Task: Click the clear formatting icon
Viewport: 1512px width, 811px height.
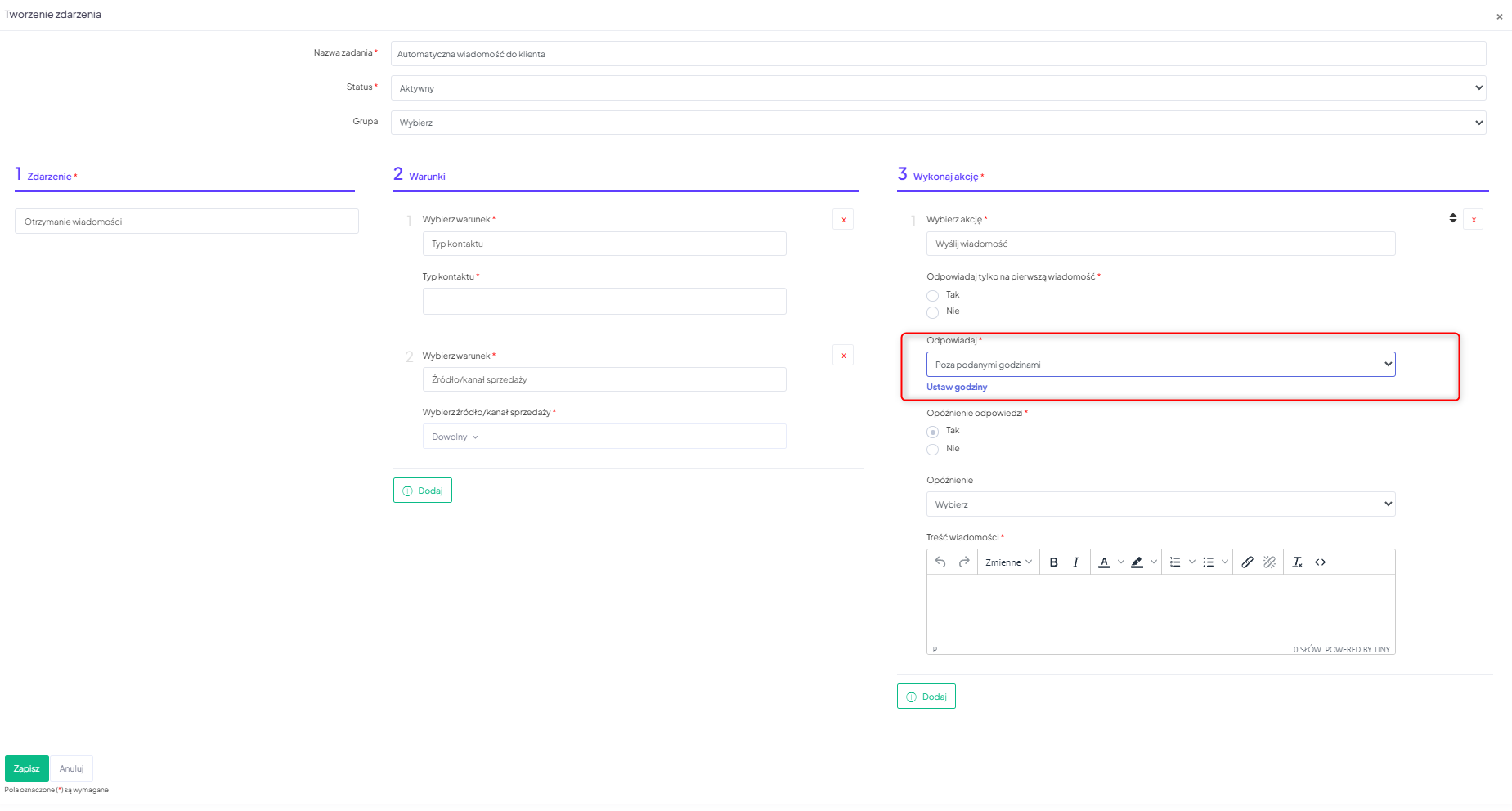Action: pos(1297,562)
